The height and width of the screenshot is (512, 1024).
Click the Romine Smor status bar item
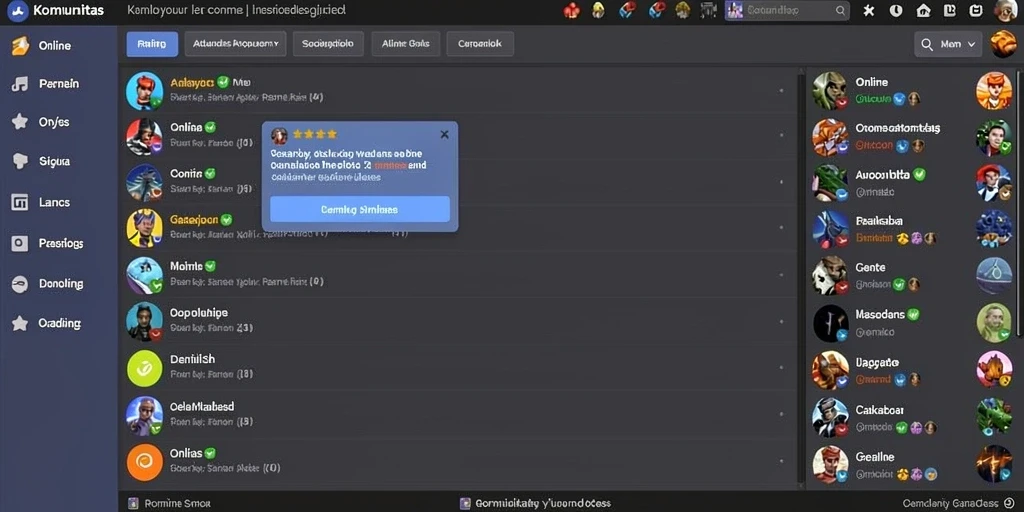[170, 504]
